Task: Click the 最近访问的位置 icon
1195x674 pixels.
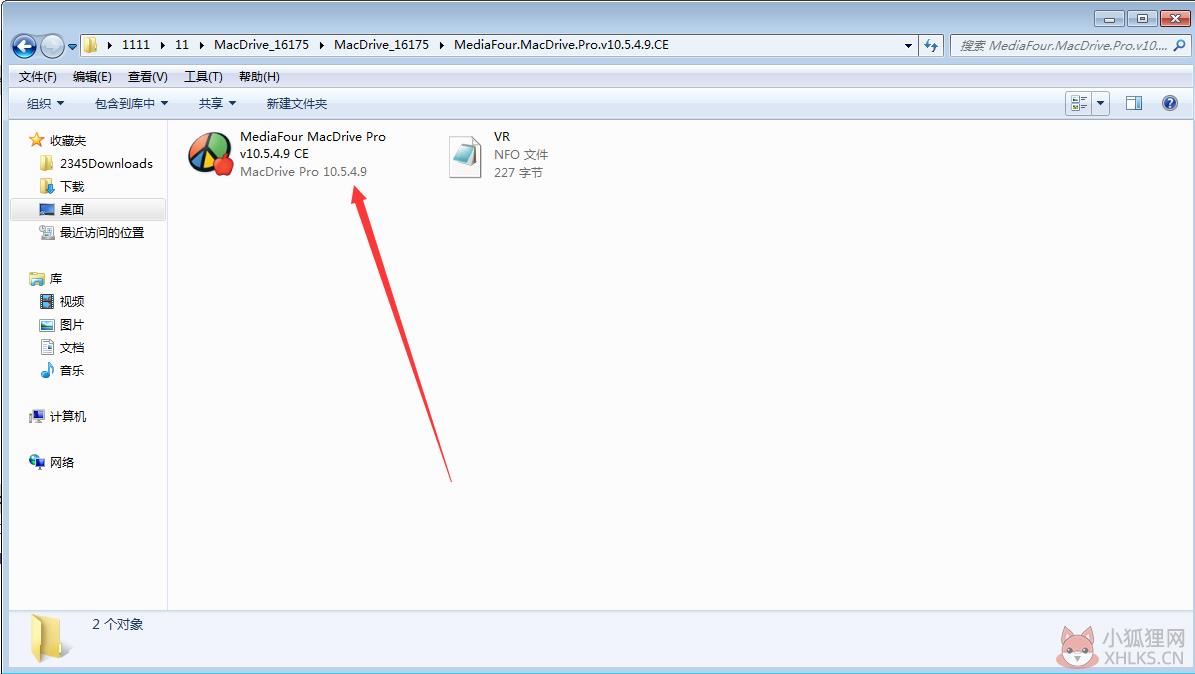Action: (46, 233)
